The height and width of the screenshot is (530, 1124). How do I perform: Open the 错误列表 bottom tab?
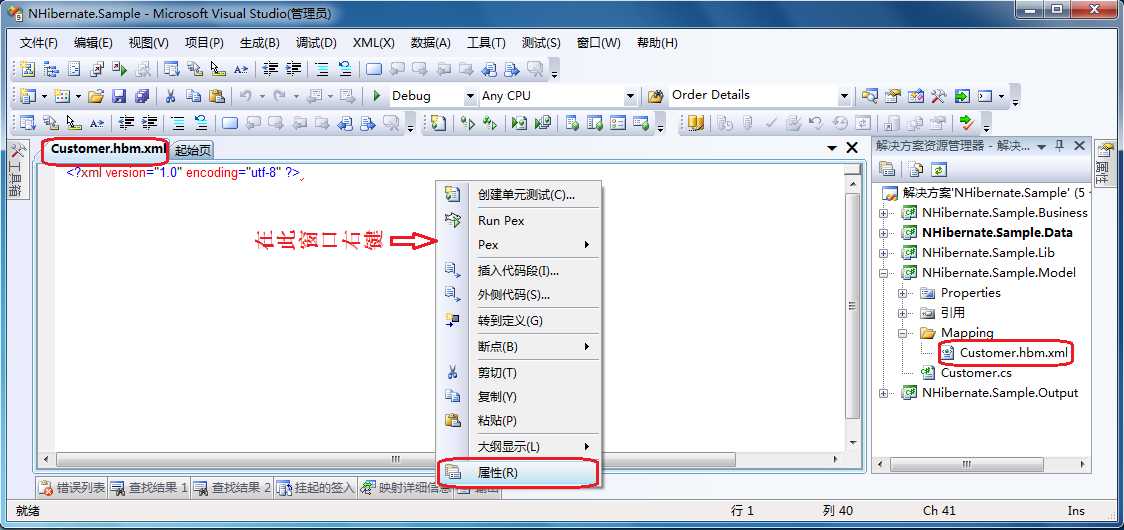(x=71, y=488)
